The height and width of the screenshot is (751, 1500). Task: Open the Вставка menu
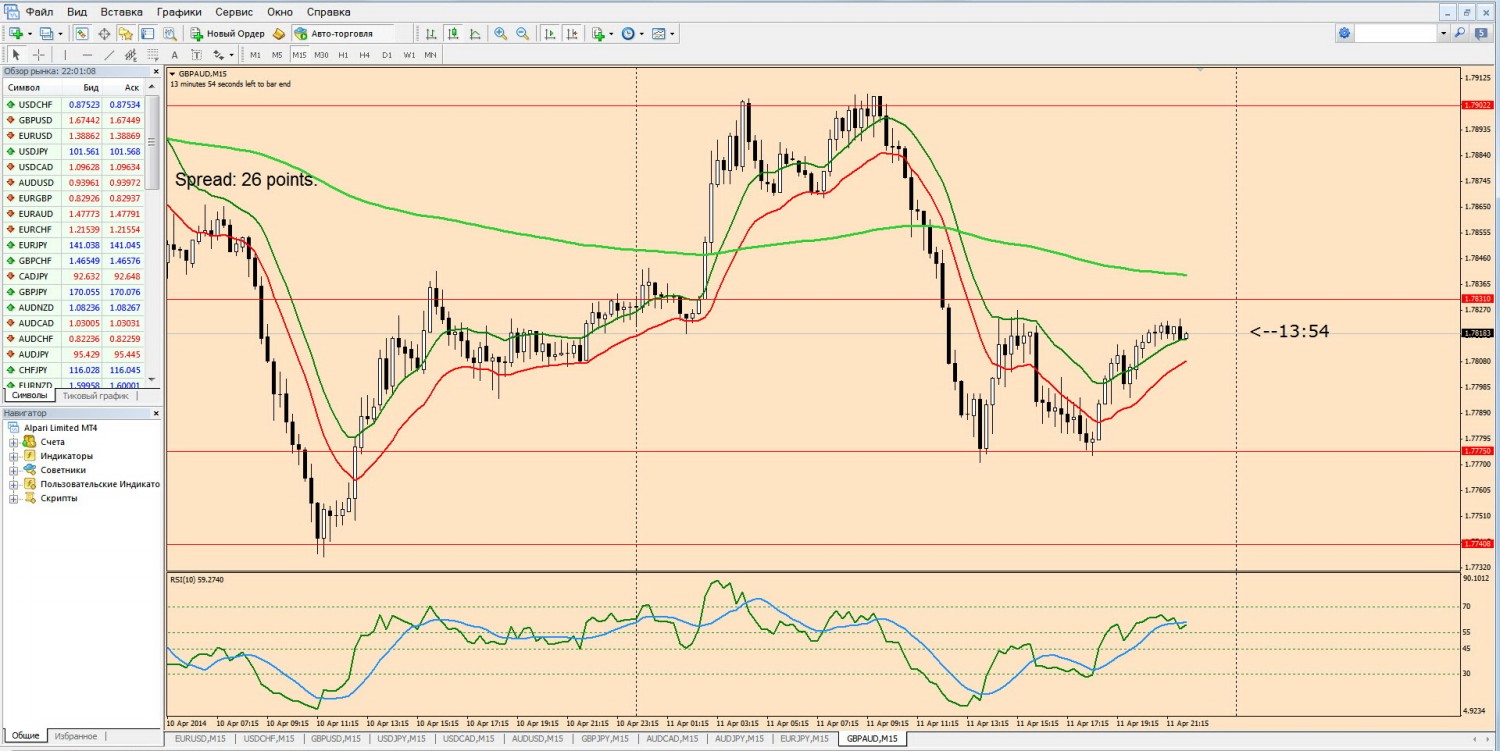(122, 12)
